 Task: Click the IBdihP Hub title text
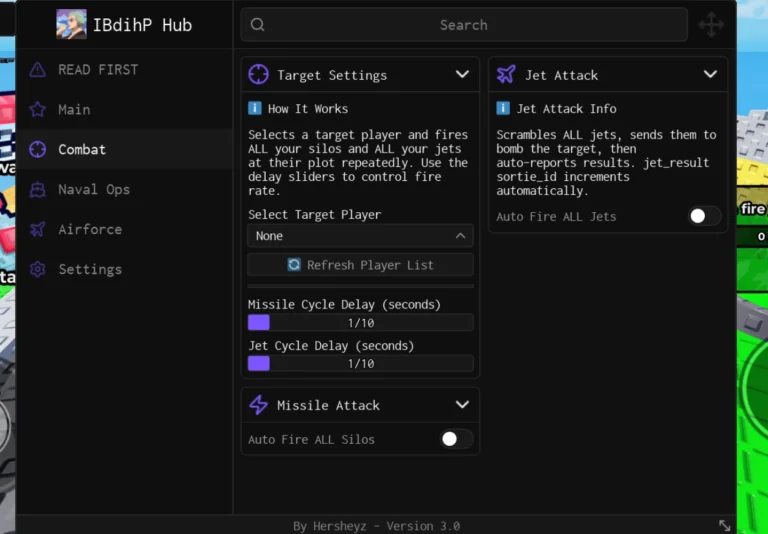(143, 25)
